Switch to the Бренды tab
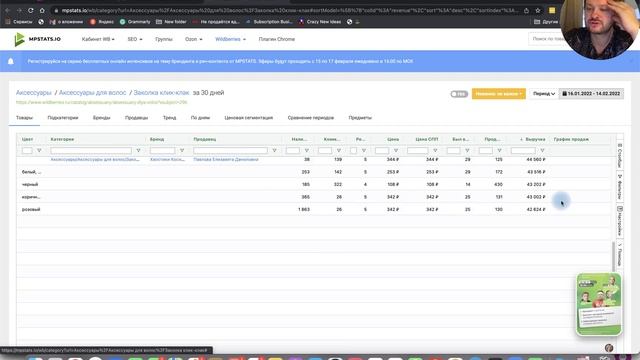The height and width of the screenshot is (360, 640). pos(101,118)
